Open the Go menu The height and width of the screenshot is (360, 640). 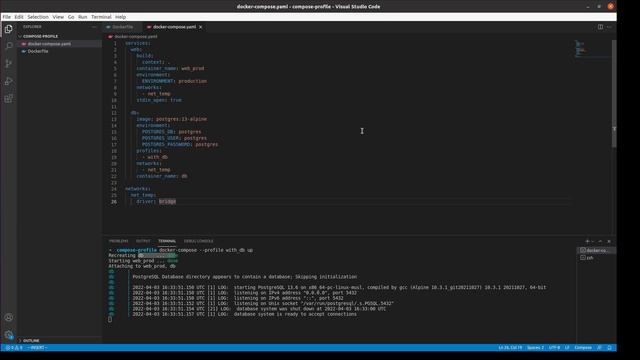pyautogui.click(x=71, y=17)
